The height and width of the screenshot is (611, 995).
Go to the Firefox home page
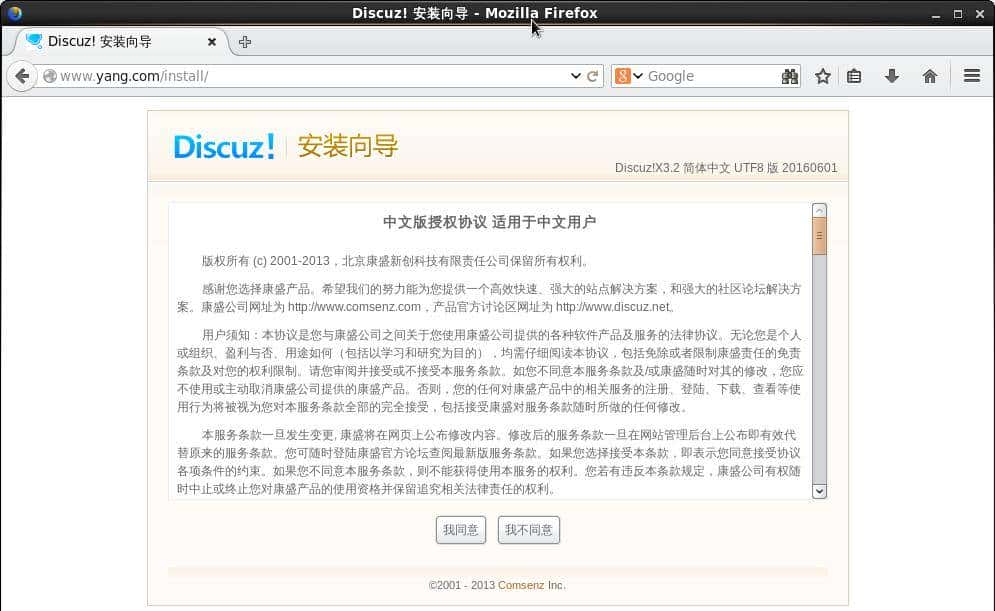tap(929, 75)
